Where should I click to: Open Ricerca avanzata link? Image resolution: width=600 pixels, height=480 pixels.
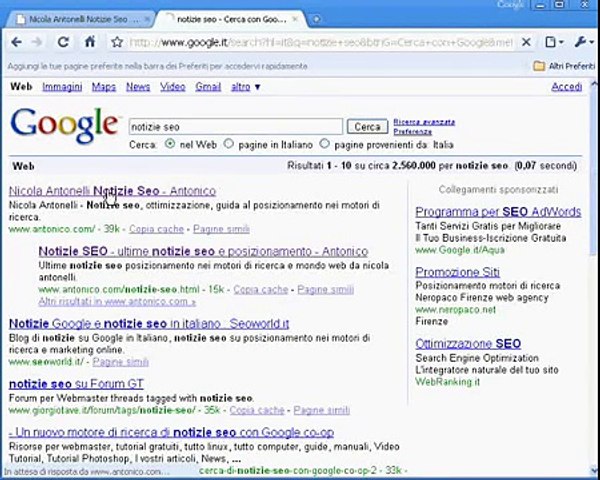(x=424, y=122)
